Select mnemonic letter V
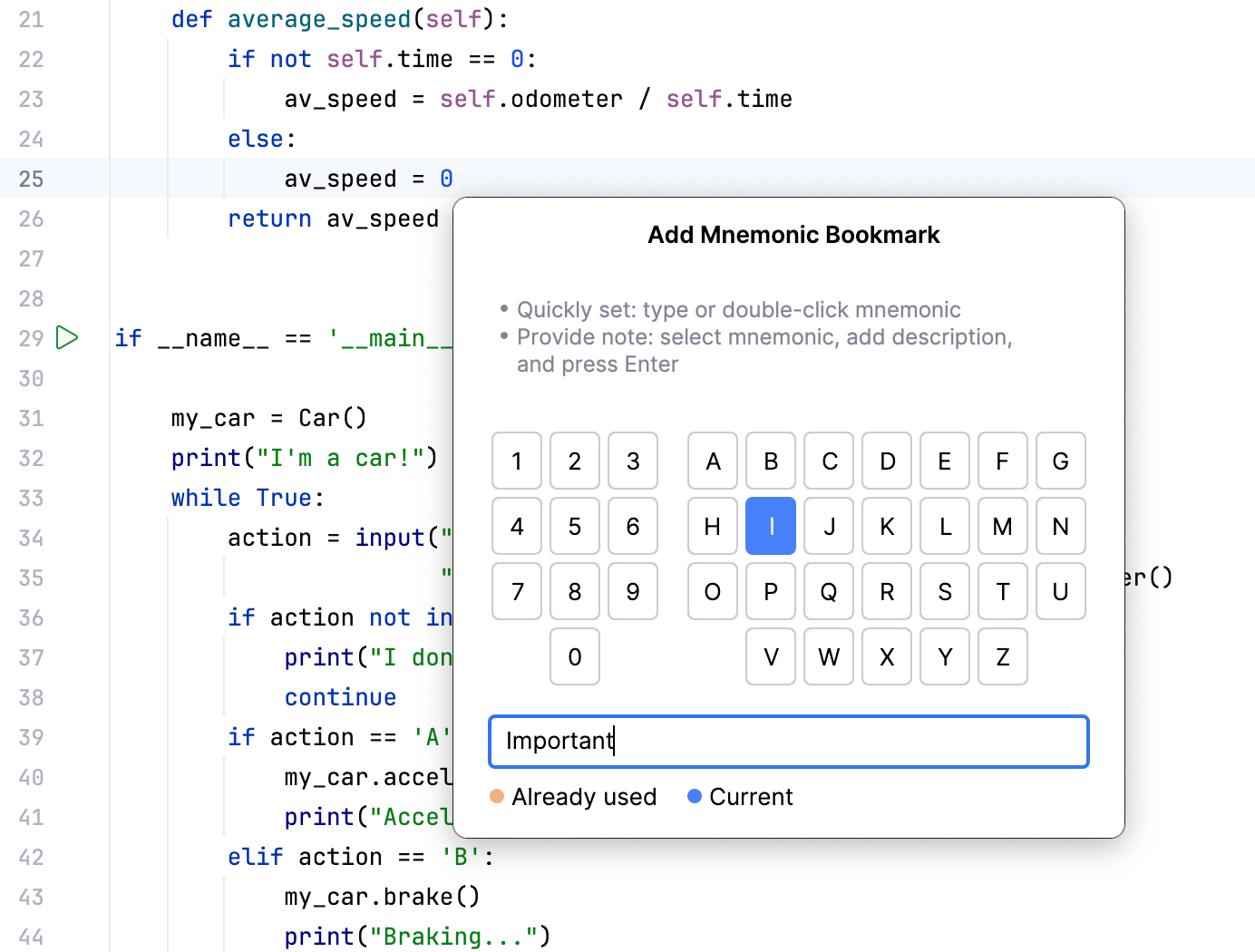 (x=770, y=656)
